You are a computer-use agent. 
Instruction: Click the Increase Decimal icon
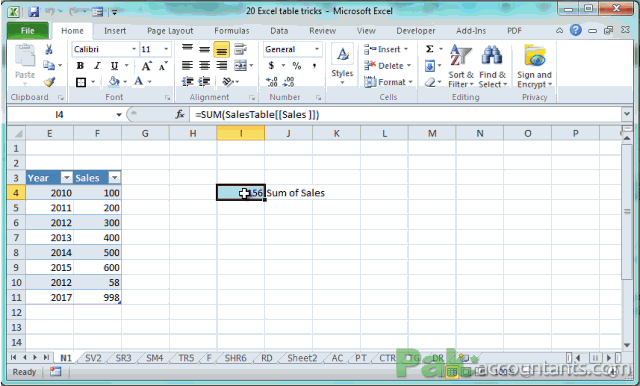[271, 82]
